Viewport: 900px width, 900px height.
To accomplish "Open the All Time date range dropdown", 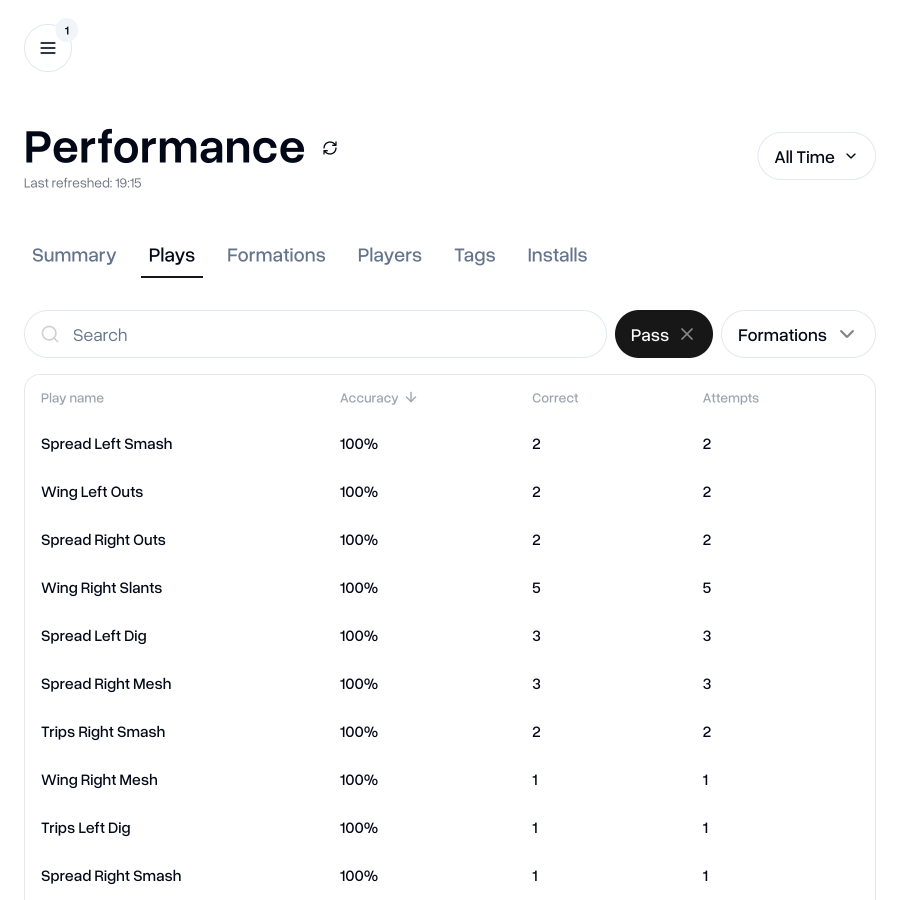I will [x=816, y=156].
